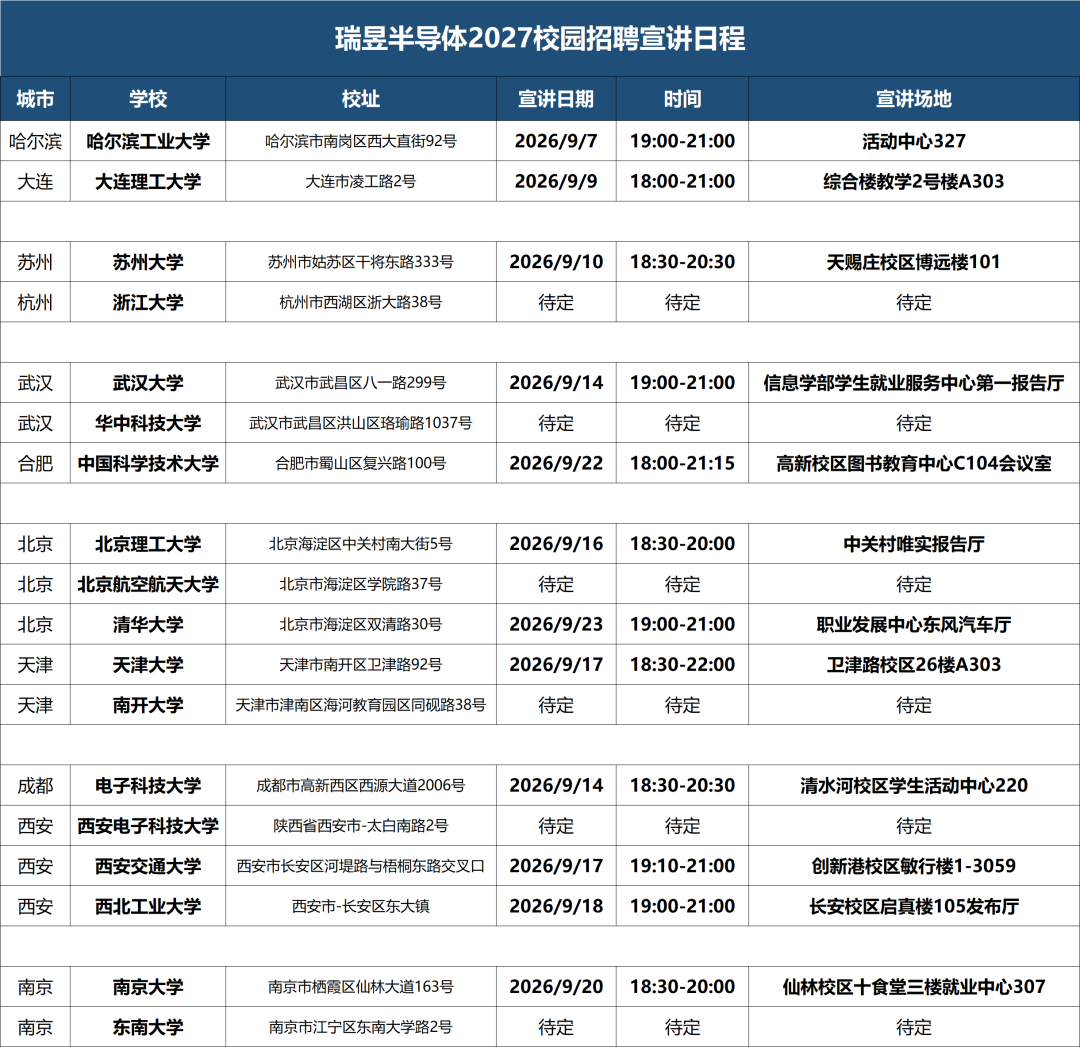Click the cell 电子科技大学
The height and width of the screenshot is (1047, 1080).
(x=148, y=786)
